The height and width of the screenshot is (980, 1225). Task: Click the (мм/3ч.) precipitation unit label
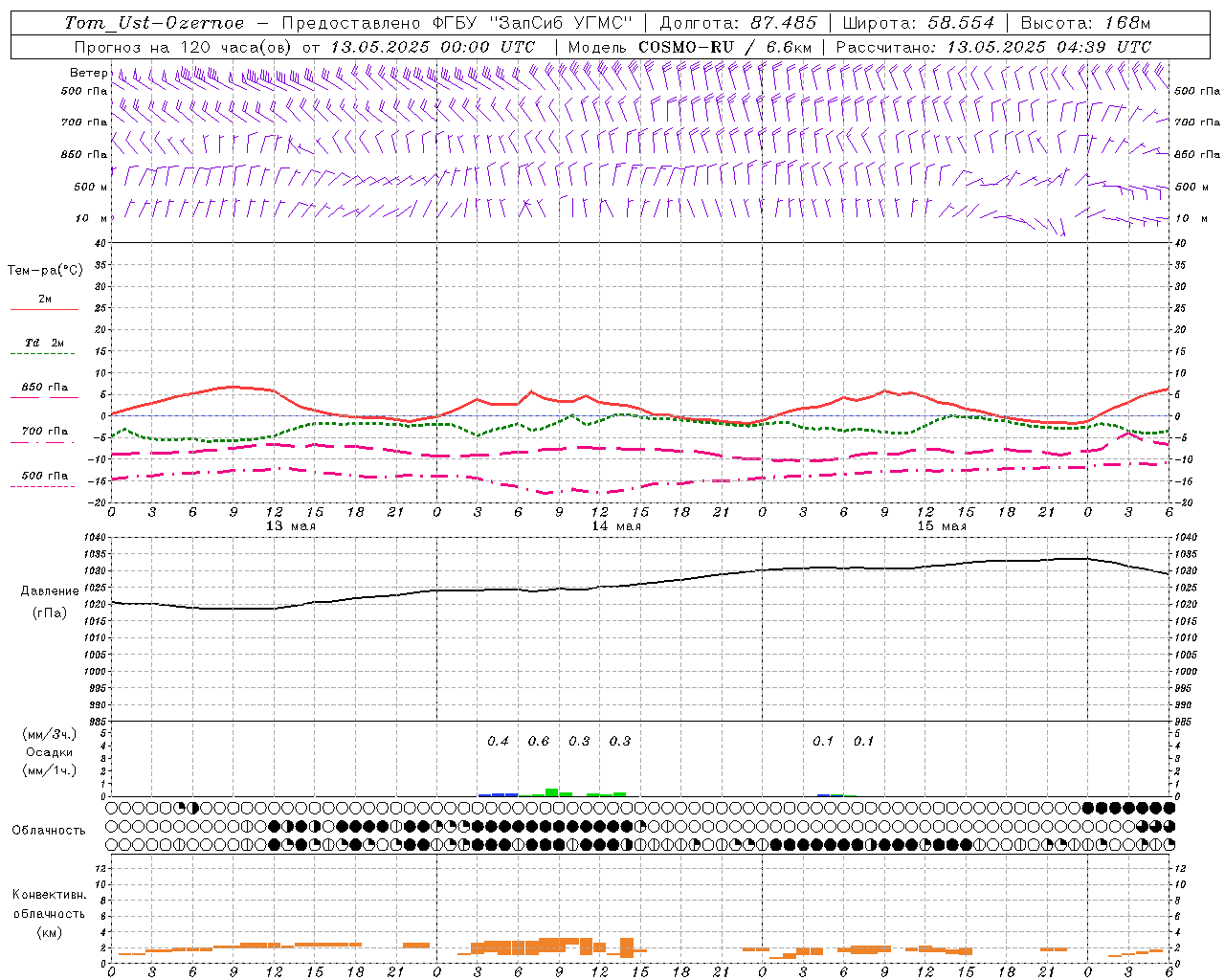(x=50, y=734)
